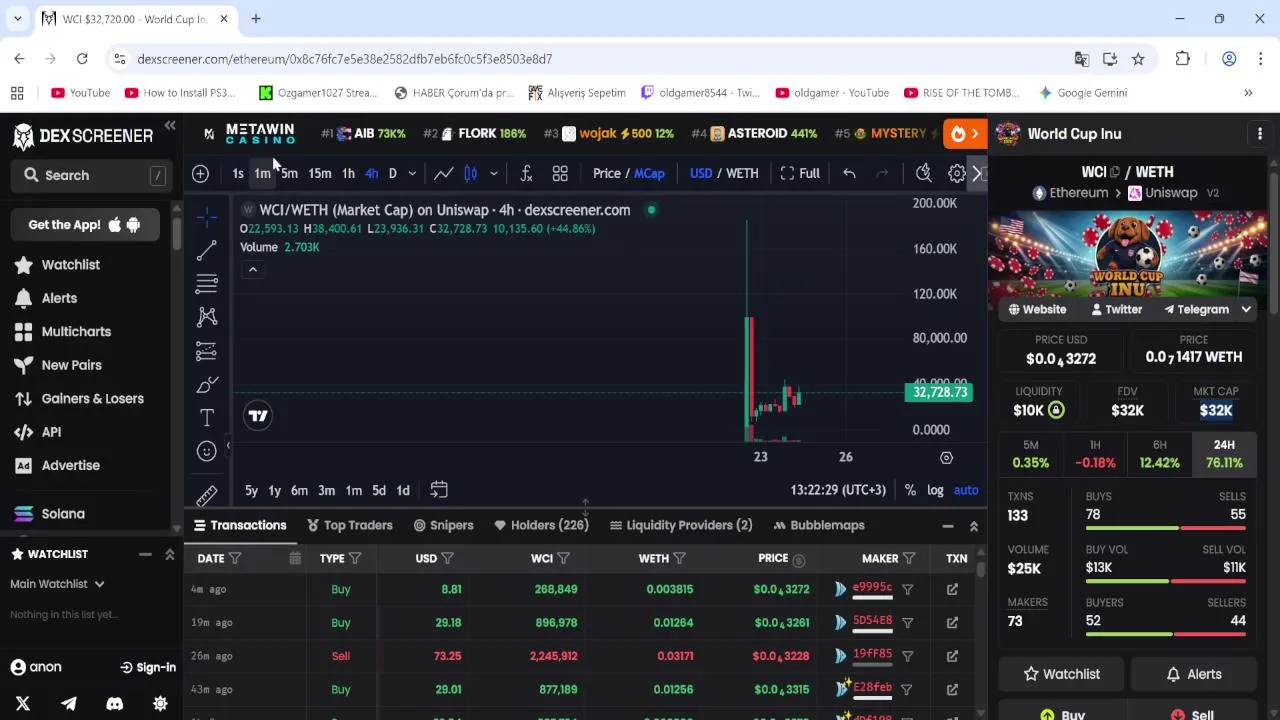Open the token options three-dot menu
Viewport: 1280px width, 720px height.
pyautogui.click(x=1260, y=134)
